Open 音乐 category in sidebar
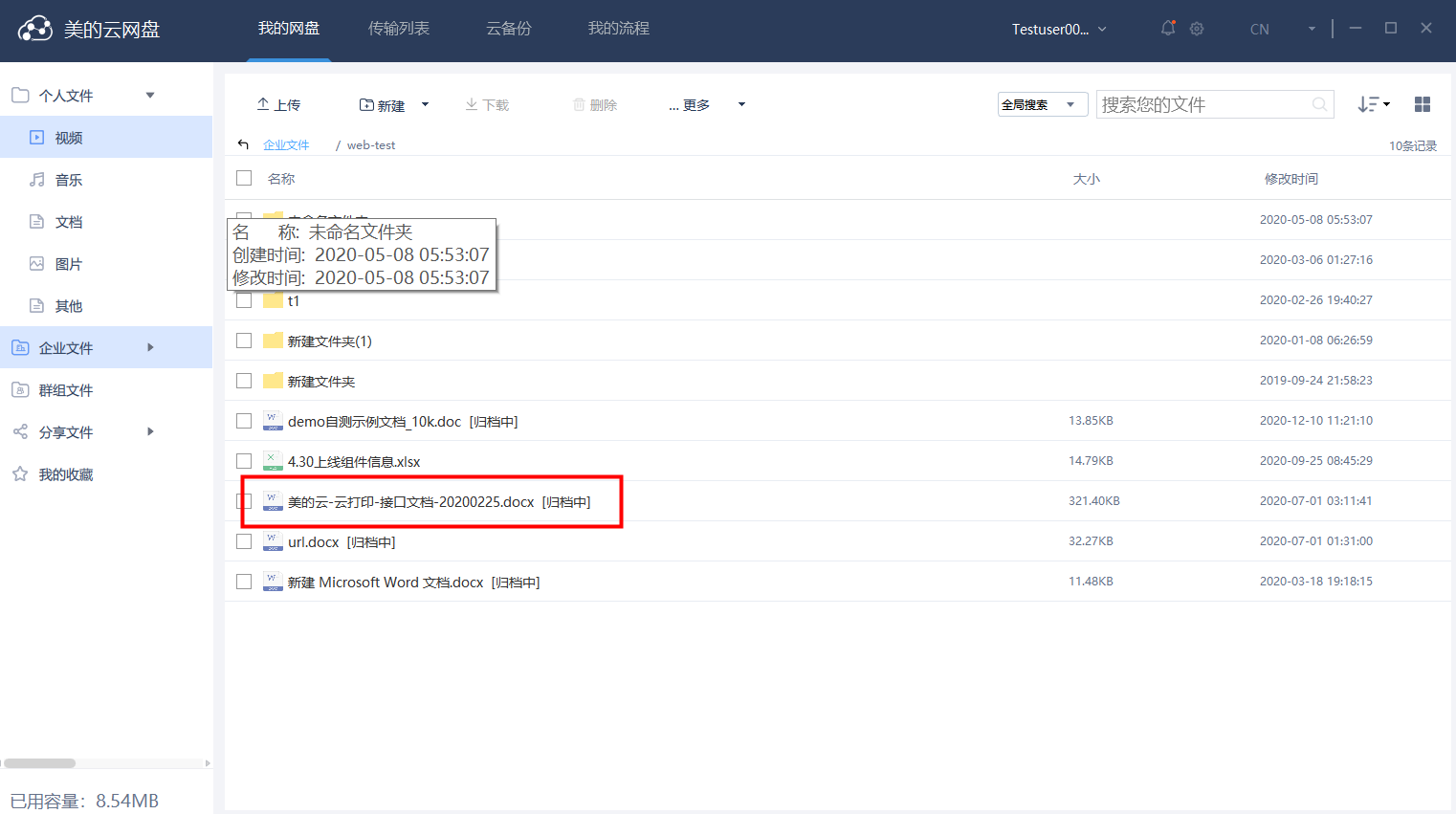The height and width of the screenshot is (814, 1456). 106,179
